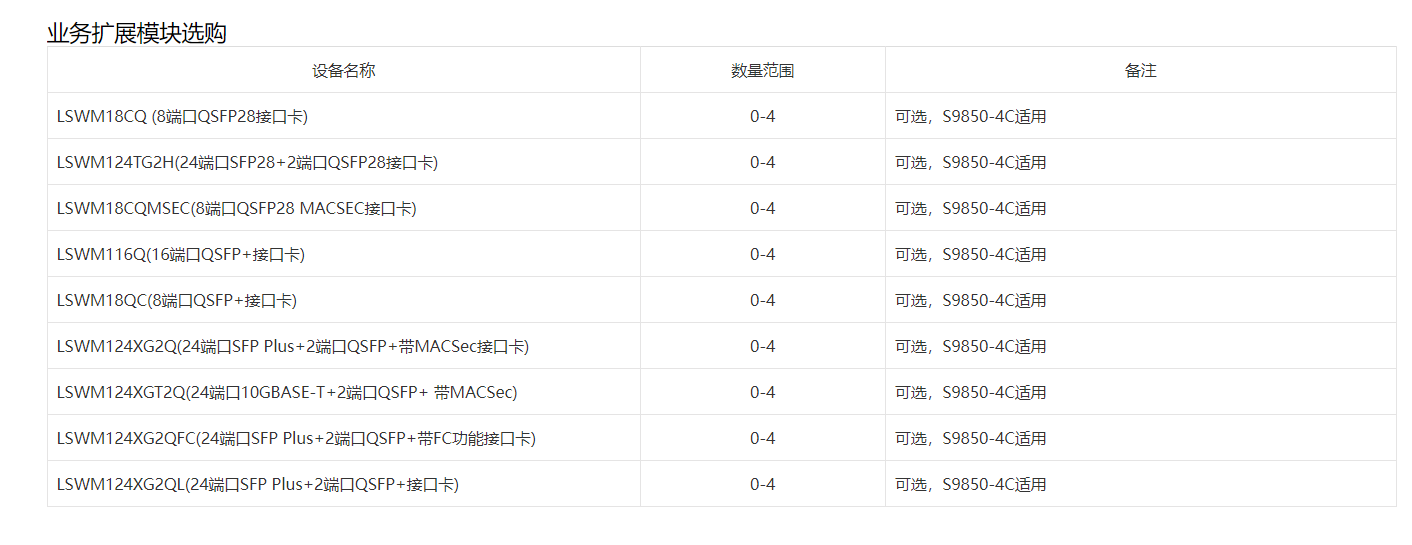Click the 0-4 quantity for LSWM116Q row

point(762,255)
